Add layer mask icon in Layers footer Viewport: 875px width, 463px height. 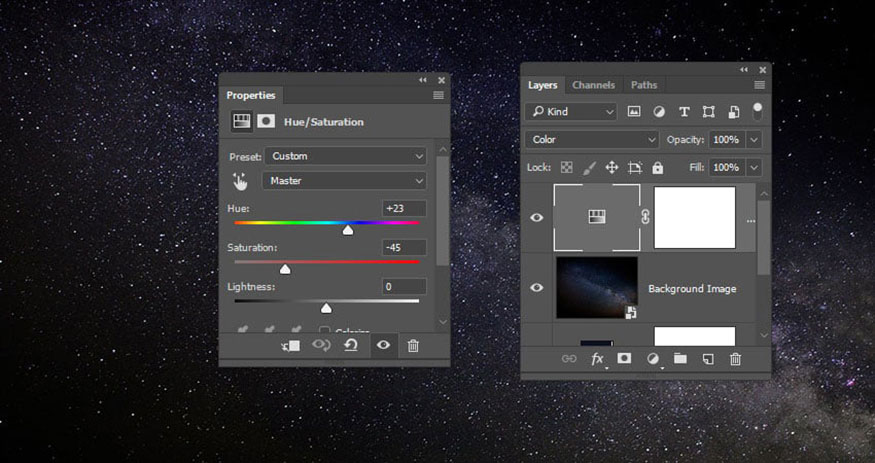tap(624, 358)
